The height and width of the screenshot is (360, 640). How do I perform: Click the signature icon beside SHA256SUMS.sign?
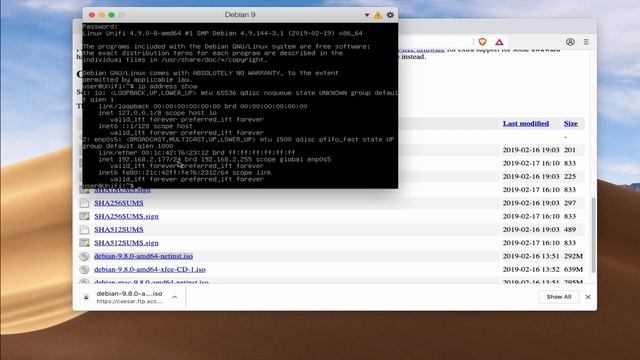coord(84,216)
